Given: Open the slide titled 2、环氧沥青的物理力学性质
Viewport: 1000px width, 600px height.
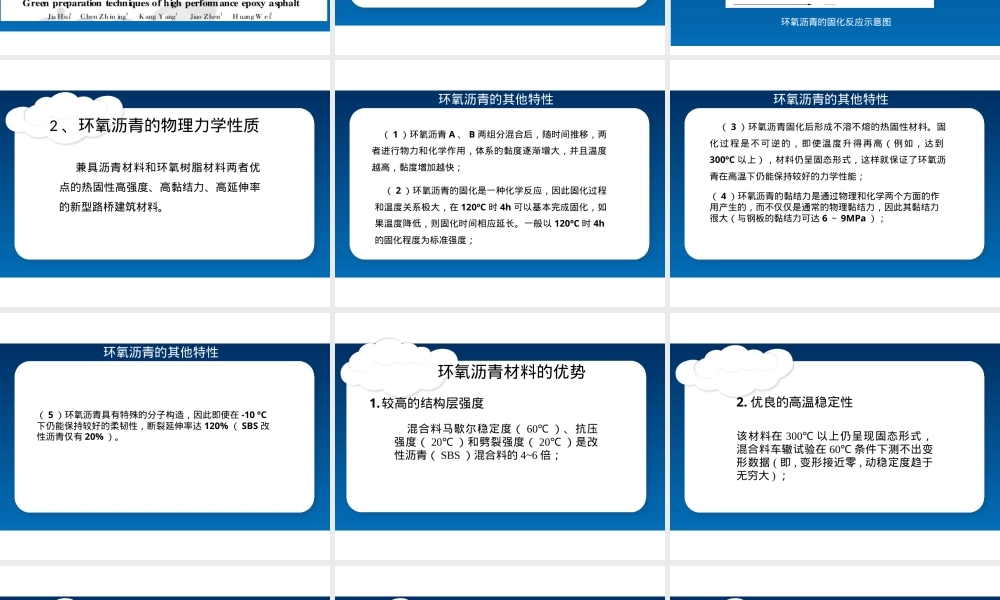Looking at the screenshot, I should coord(165,184).
